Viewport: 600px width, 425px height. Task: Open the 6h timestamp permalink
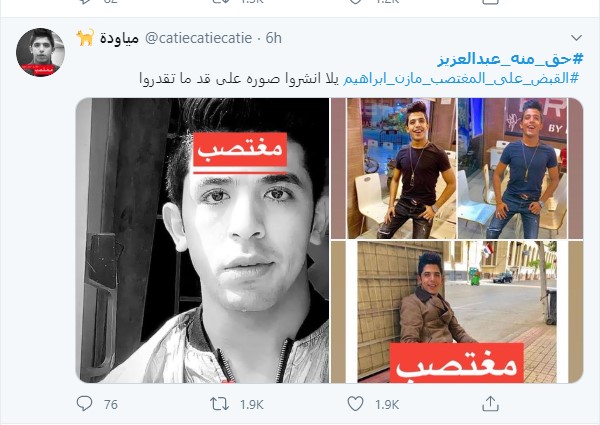274,38
